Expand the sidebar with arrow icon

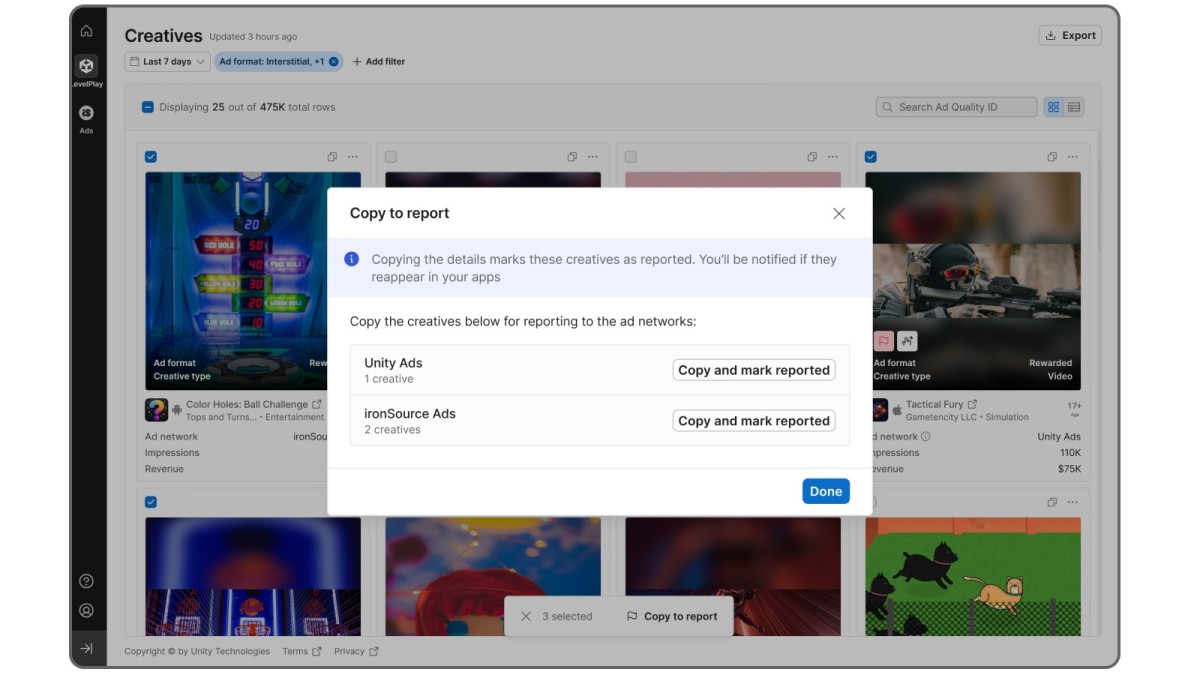[x=87, y=649]
